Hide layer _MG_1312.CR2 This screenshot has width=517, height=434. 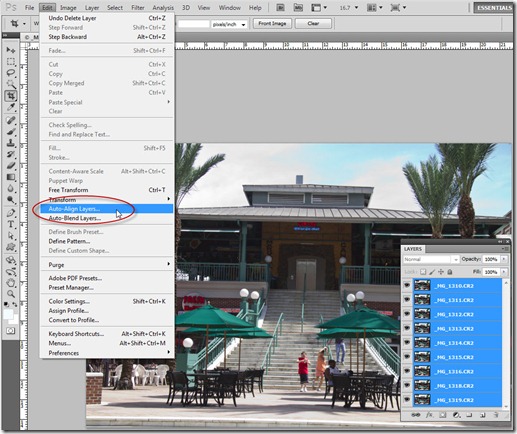(x=407, y=314)
